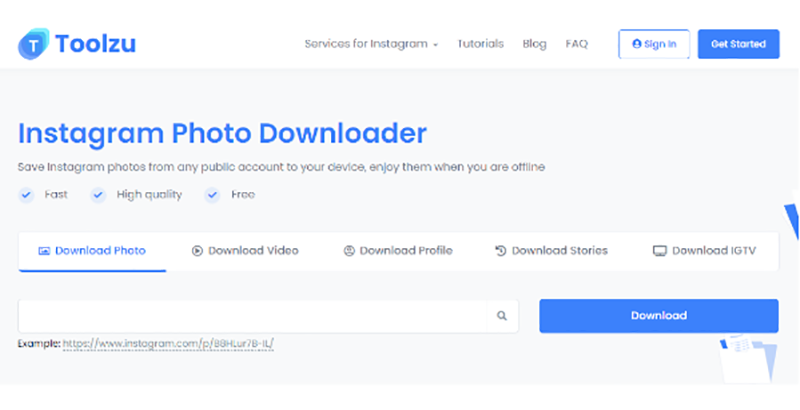
Task: Click the photo icon in Download Photo tab
Action: tap(44, 251)
